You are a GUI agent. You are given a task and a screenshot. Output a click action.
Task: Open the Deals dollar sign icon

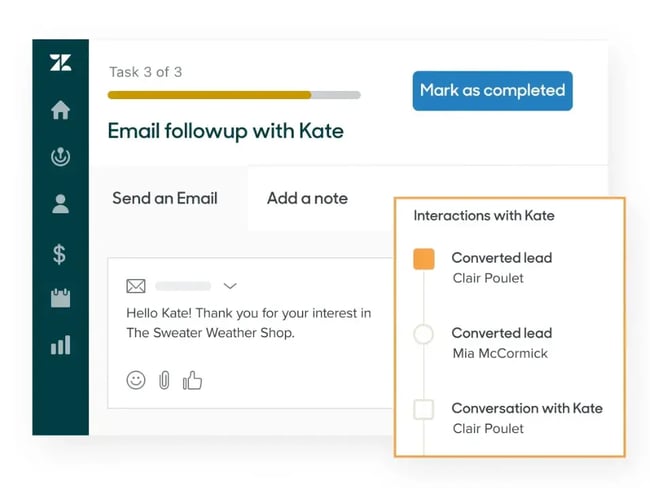(59, 254)
